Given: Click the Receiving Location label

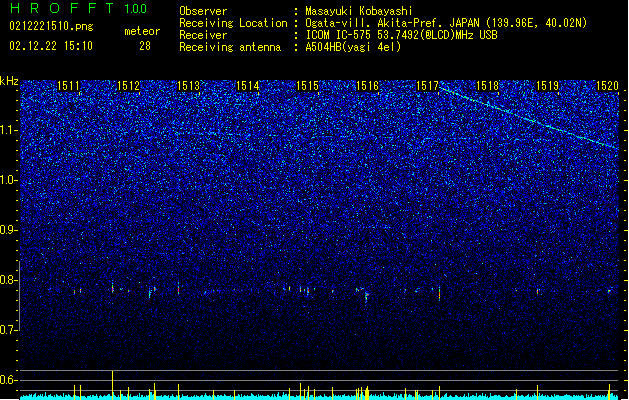Looking at the screenshot, I should 233,23.
